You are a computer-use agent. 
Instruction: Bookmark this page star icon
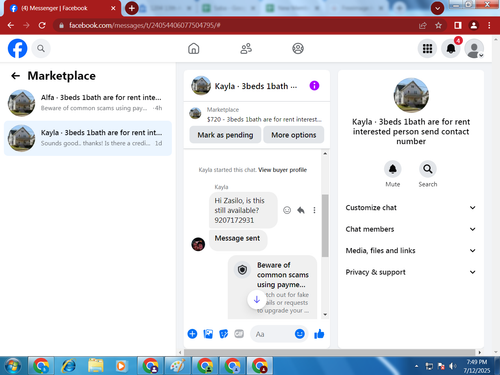click(438, 25)
